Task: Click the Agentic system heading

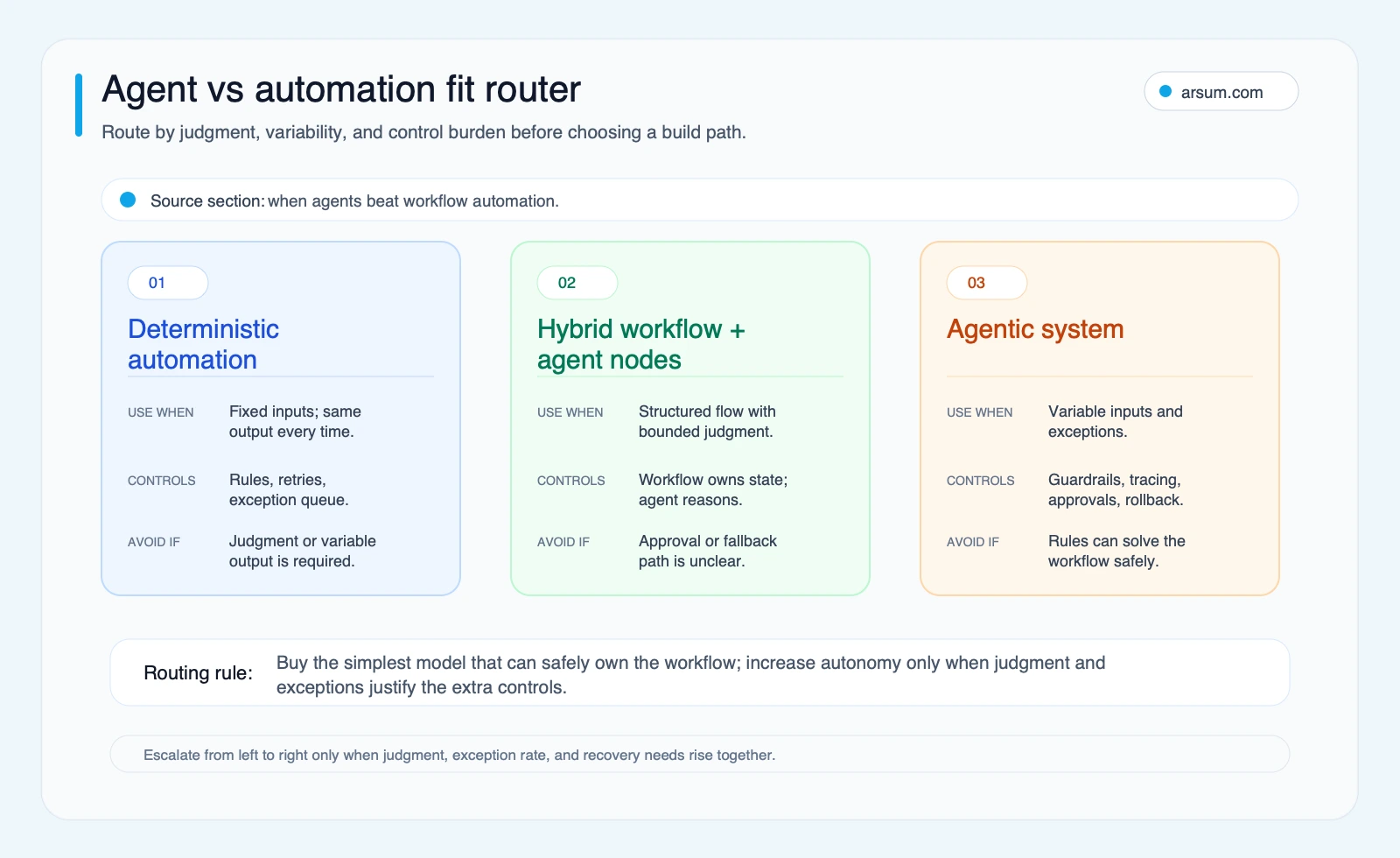Action: point(1035,329)
